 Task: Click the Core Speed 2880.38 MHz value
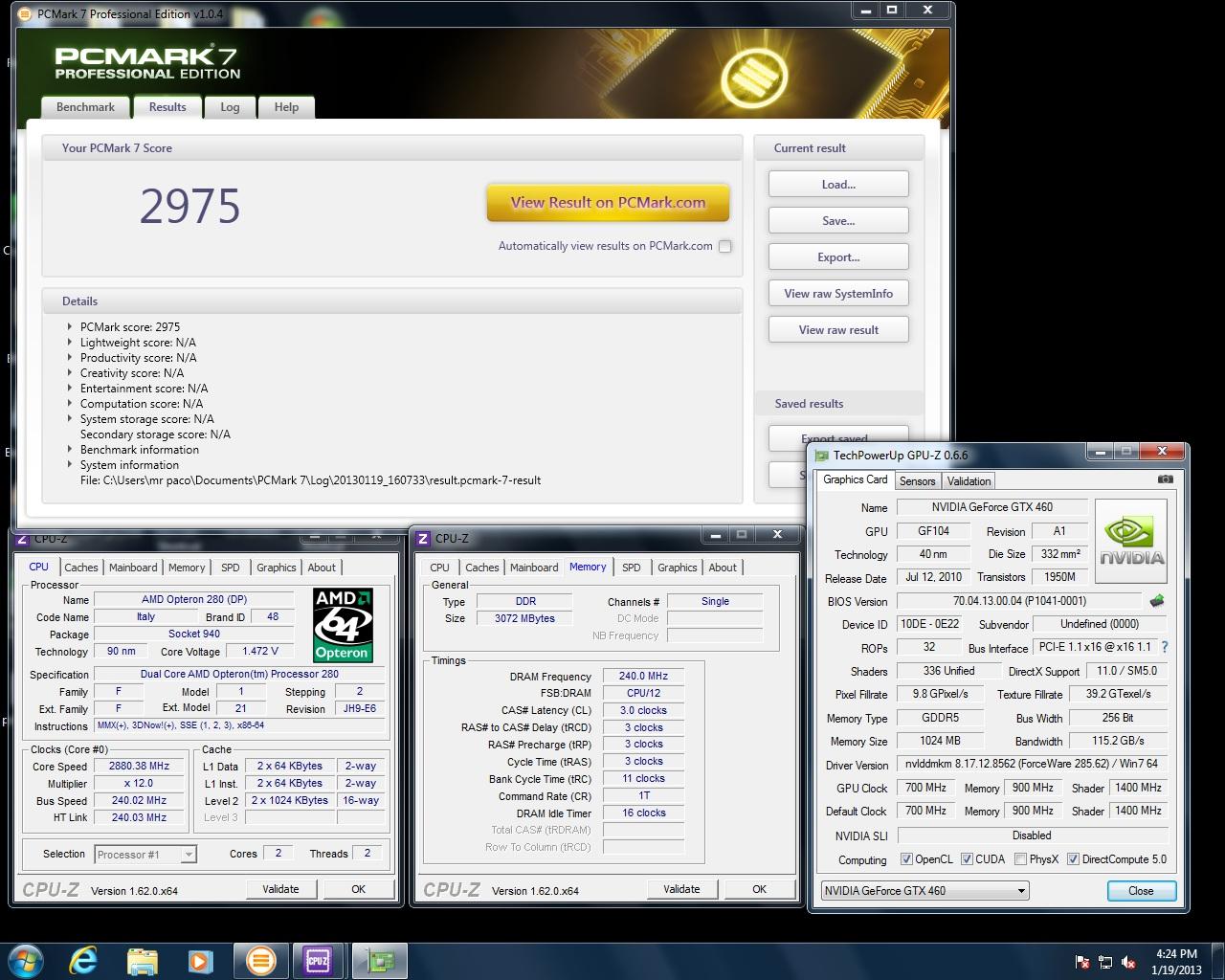pos(140,767)
